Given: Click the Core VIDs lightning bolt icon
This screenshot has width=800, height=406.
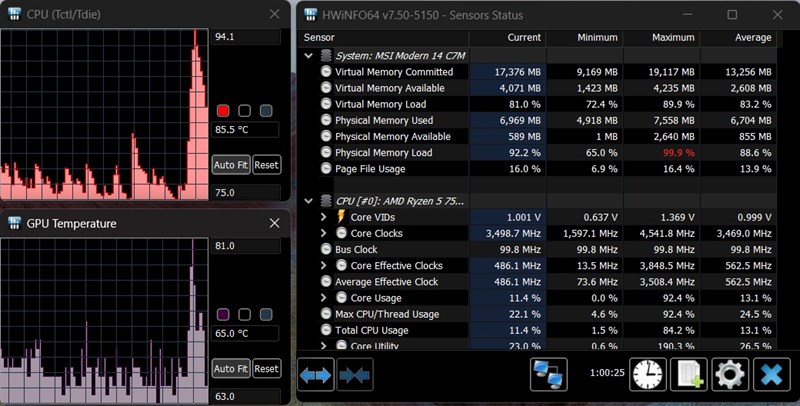Looking at the screenshot, I should (x=341, y=217).
